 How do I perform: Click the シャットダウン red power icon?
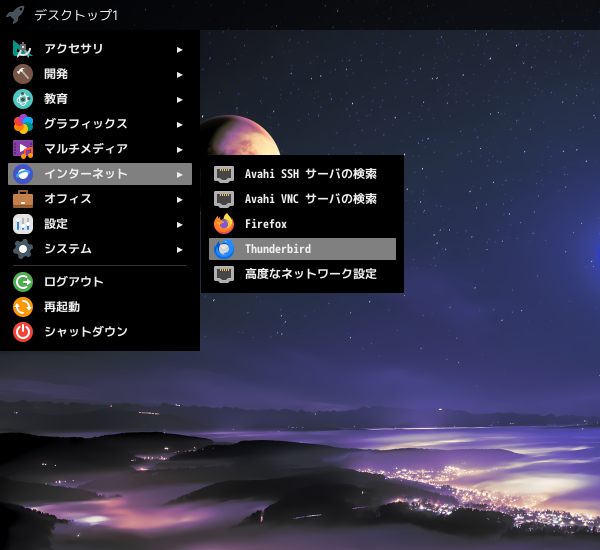23,332
